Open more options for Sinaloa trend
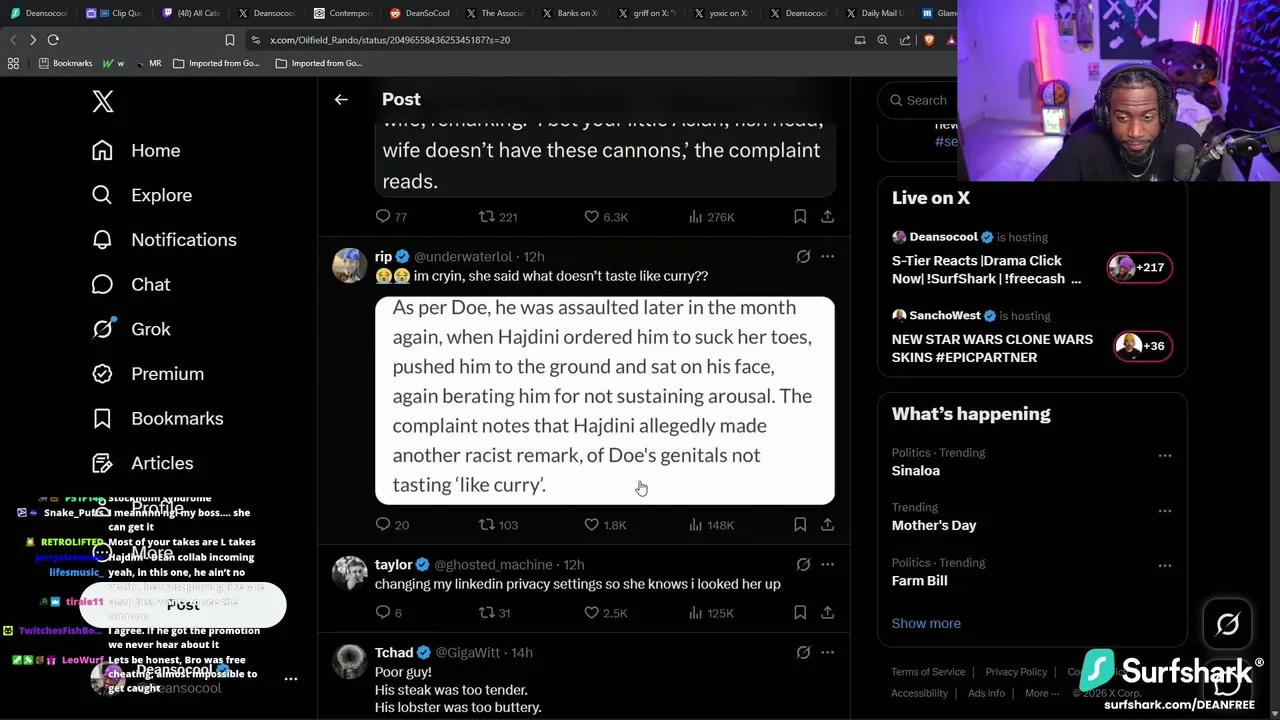This screenshot has height=720, width=1280. [x=1165, y=456]
